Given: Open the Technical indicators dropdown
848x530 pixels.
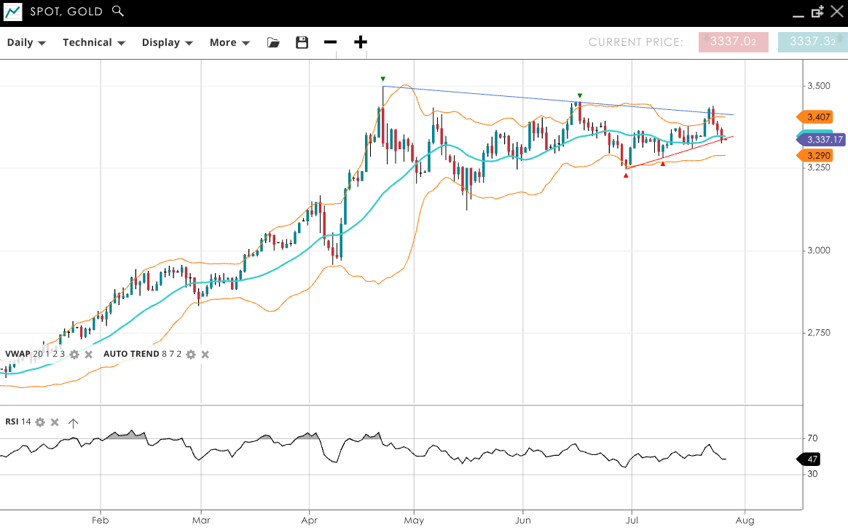Looking at the screenshot, I should [x=93, y=42].
